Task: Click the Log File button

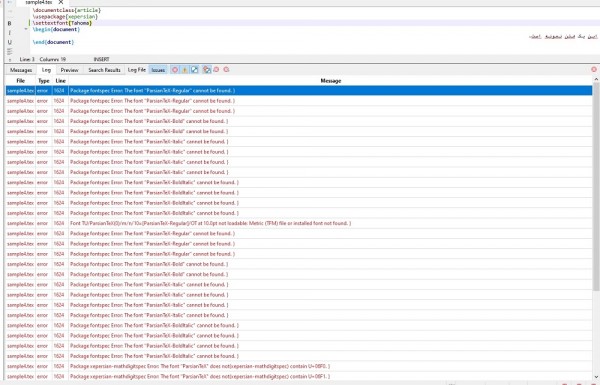Action: click(137, 70)
